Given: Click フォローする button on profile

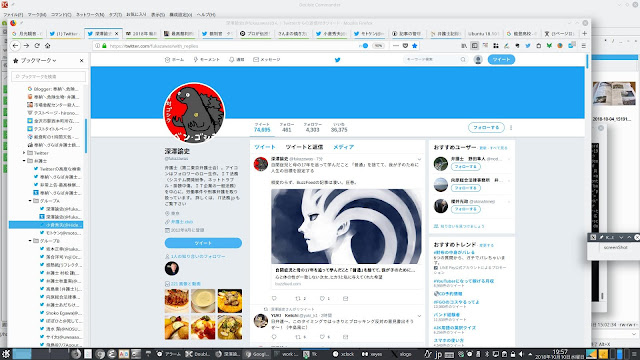Looking at the screenshot, I should click(486, 127).
